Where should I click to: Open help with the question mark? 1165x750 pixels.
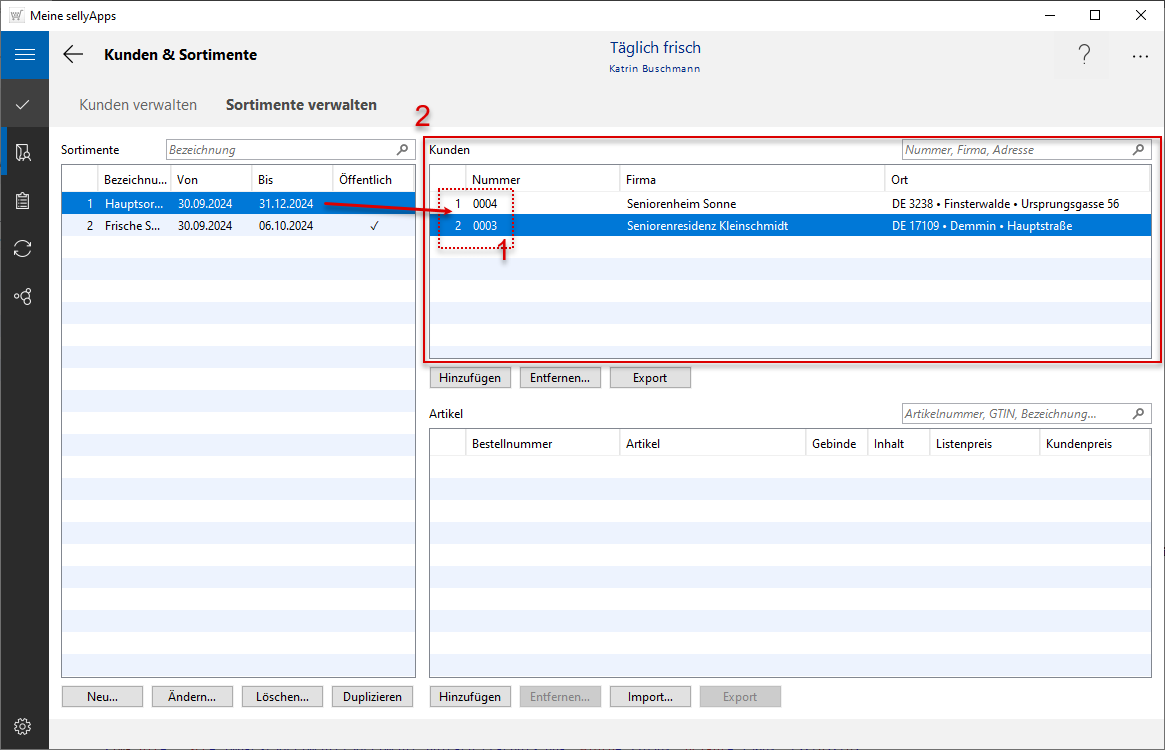coord(1084,55)
